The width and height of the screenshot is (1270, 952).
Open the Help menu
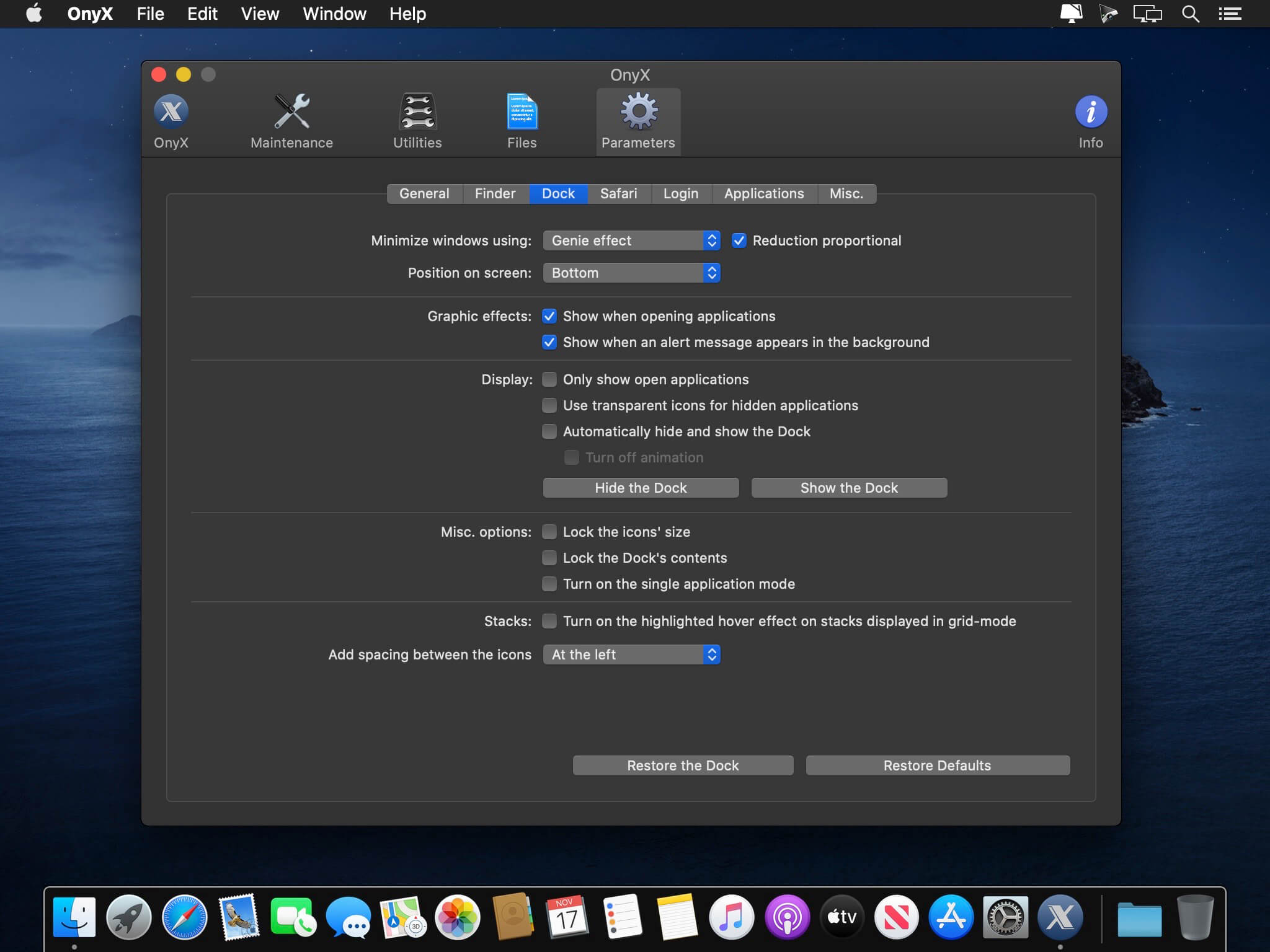(407, 14)
